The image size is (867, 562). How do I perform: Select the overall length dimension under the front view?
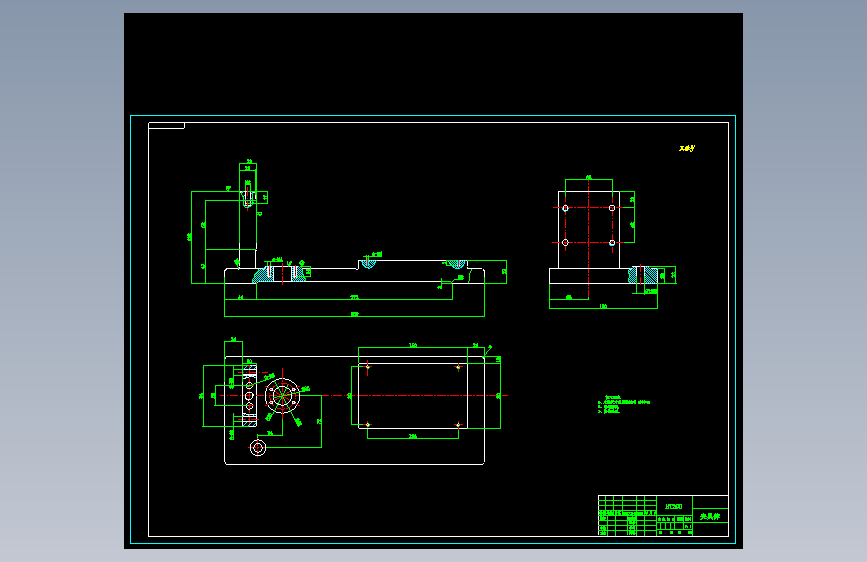click(354, 314)
